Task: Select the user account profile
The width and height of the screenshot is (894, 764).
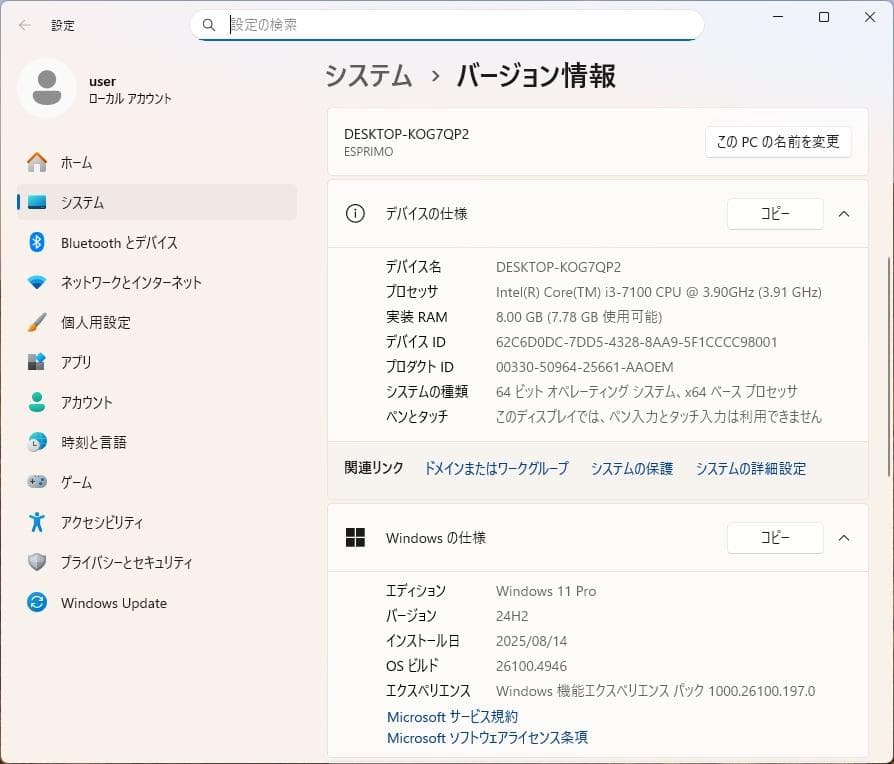Action: point(100,88)
